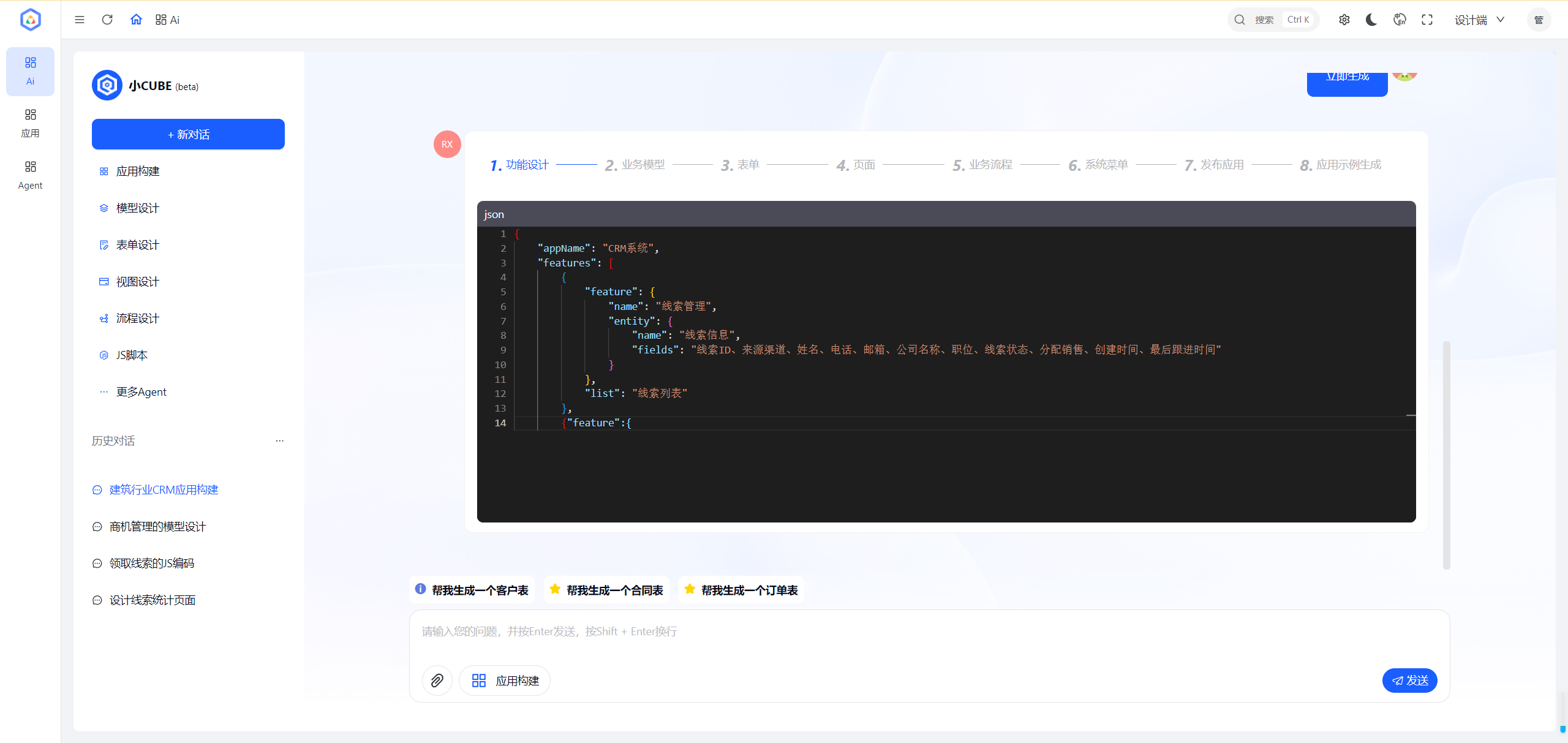The image size is (1568, 743).
Task: Click the home icon in top bar
Action: pos(136,20)
